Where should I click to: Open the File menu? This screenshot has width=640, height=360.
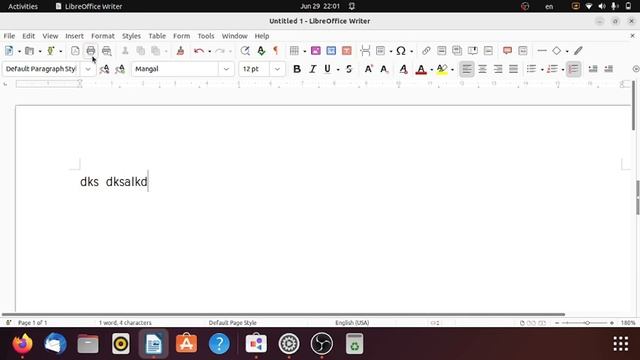[x=9, y=36]
